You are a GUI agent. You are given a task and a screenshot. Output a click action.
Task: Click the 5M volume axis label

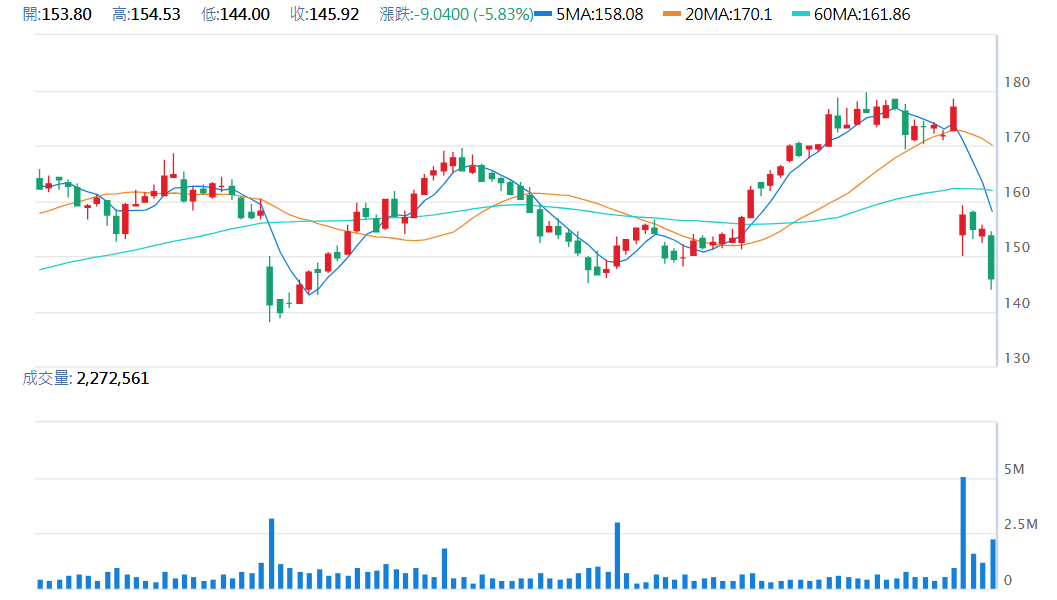tap(1014, 469)
